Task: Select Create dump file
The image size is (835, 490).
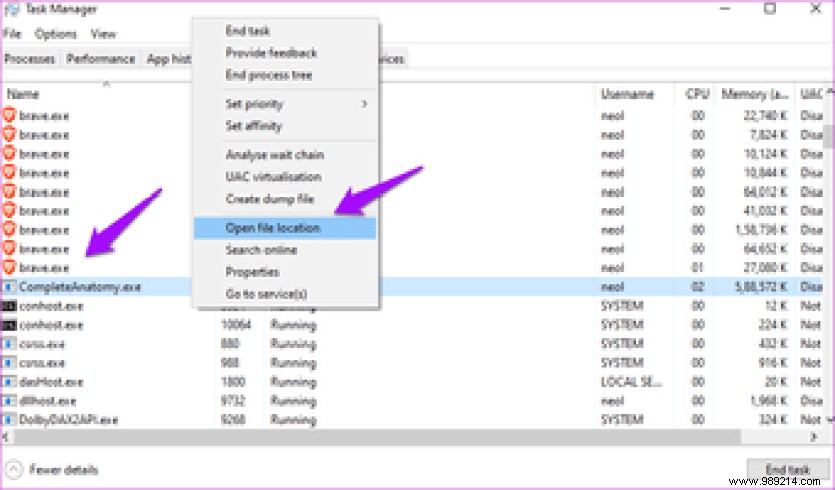Action: pyautogui.click(x=269, y=199)
